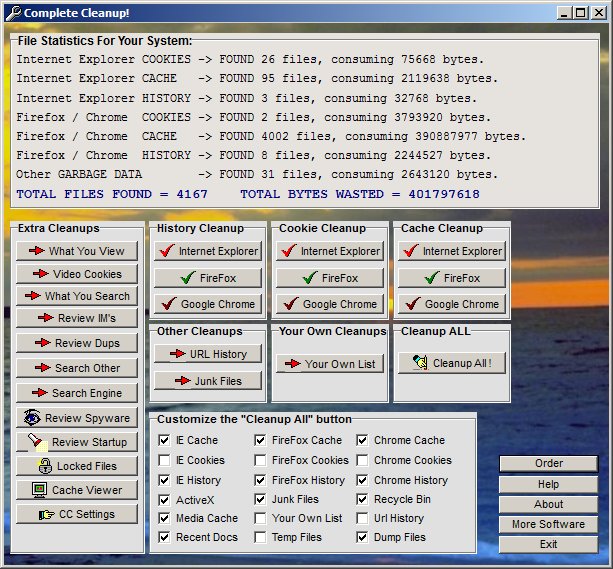
Task: Click the red arrow on URL History
Action: 177,354
